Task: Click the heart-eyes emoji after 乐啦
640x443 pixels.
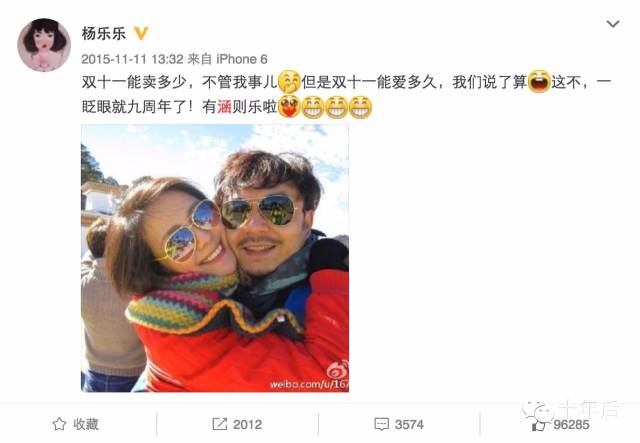Action: (289, 107)
